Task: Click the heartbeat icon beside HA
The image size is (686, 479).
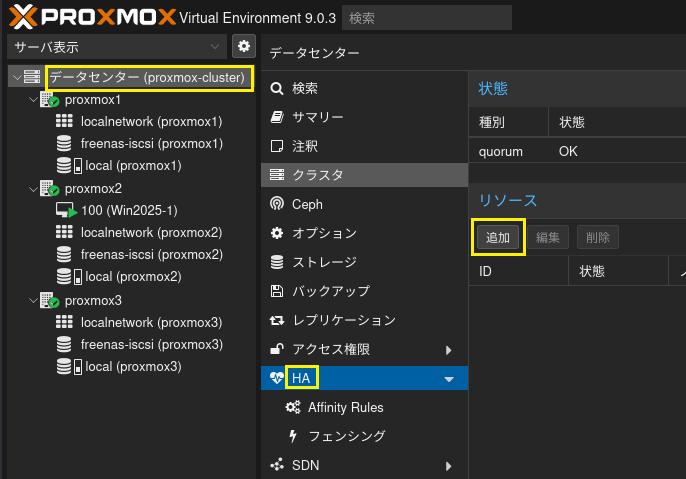Action: click(276, 378)
